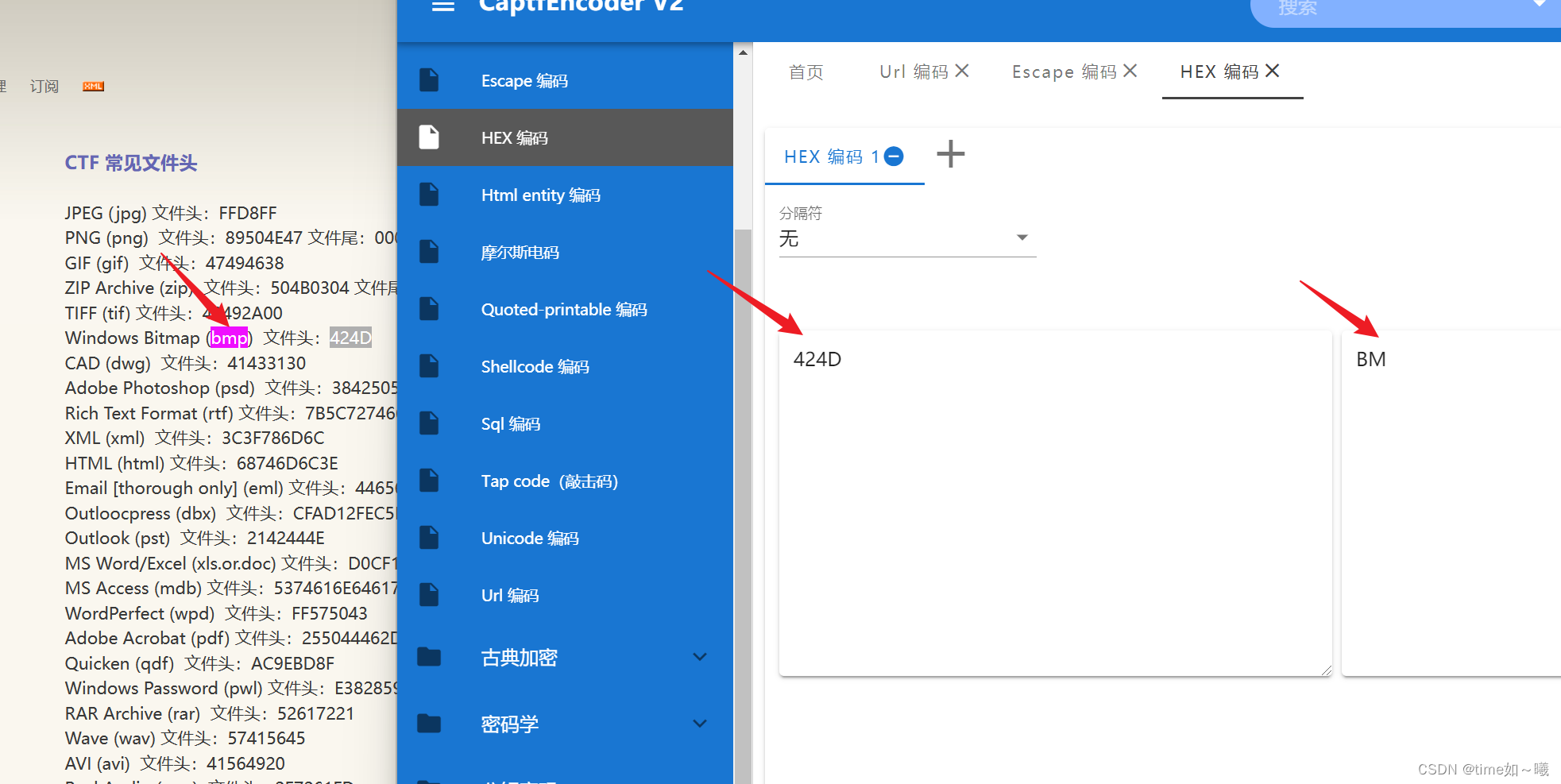Open 摩尔斯电码 in the sidebar
This screenshot has height=784, width=1561.
pos(565,252)
